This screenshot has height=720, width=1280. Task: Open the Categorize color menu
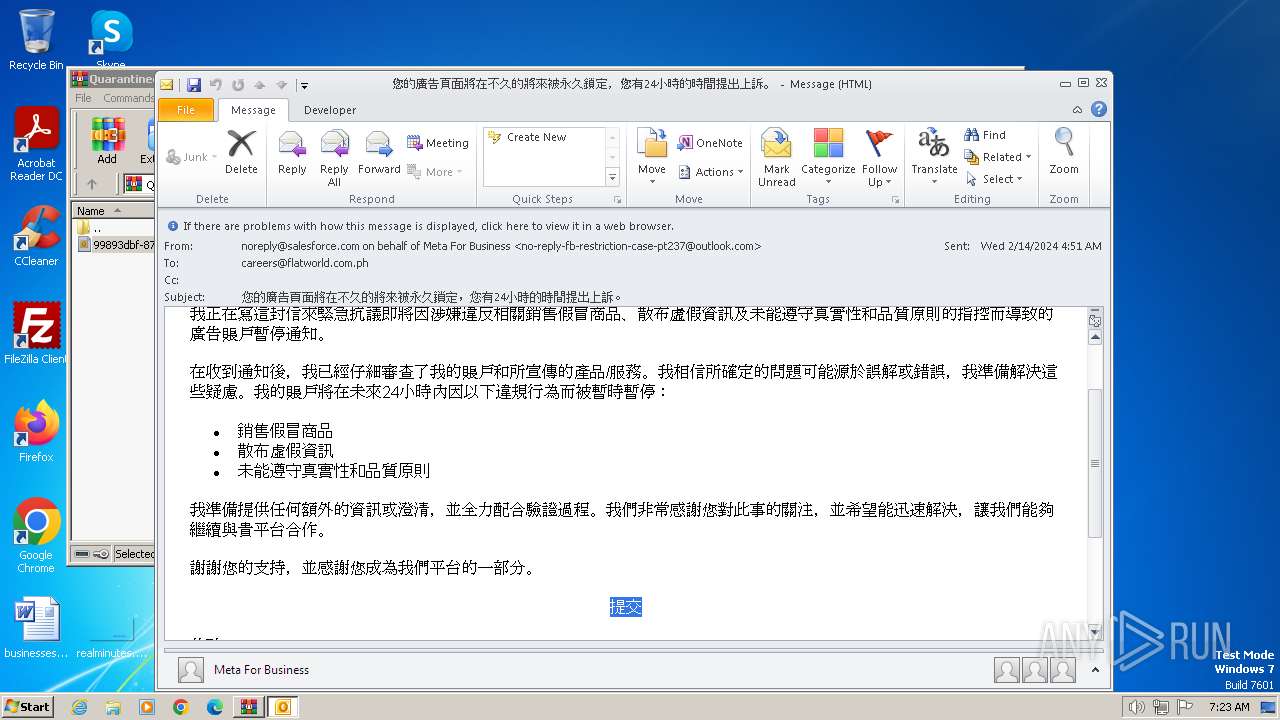click(x=828, y=158)
